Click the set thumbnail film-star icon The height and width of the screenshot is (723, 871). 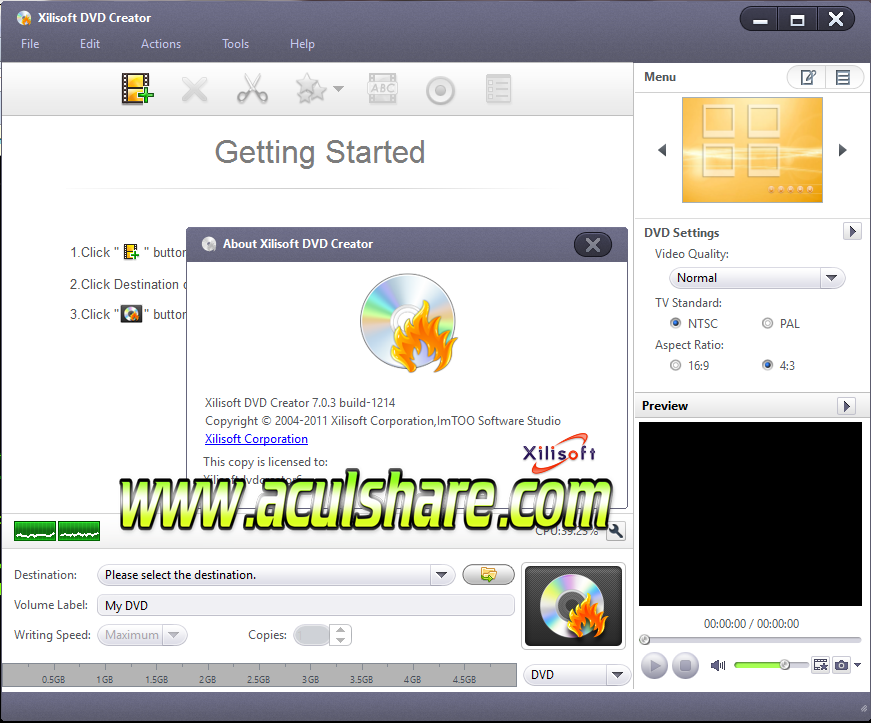820,665
